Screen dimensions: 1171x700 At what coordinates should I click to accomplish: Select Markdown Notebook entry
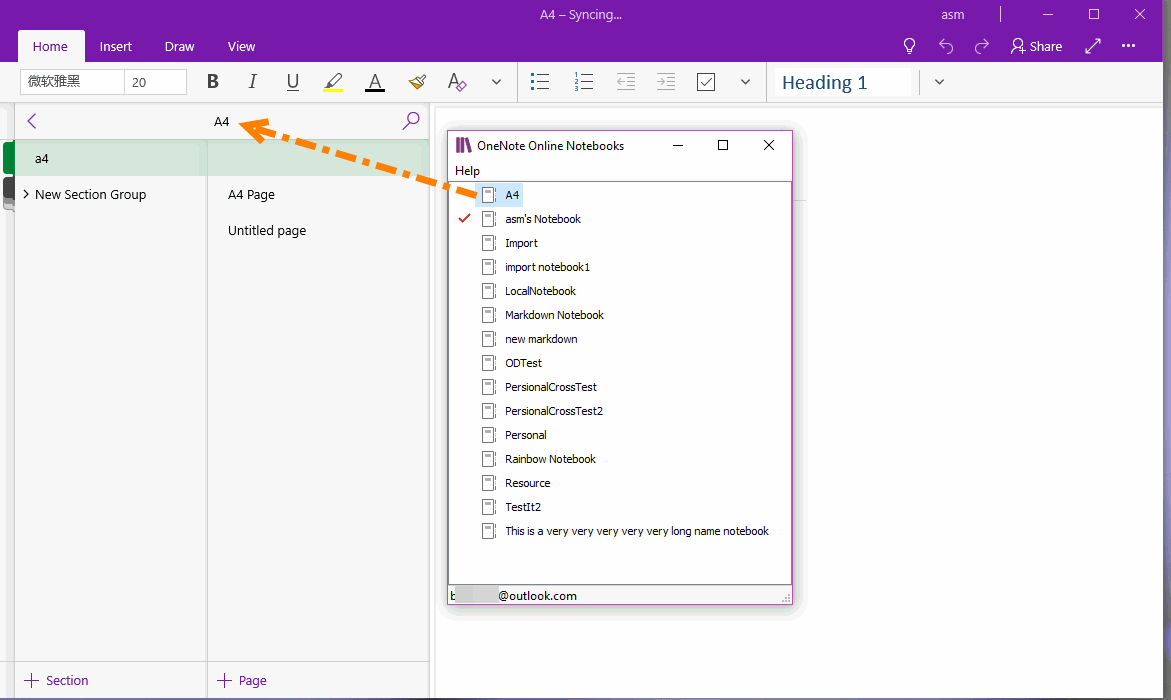click(554, 315)
